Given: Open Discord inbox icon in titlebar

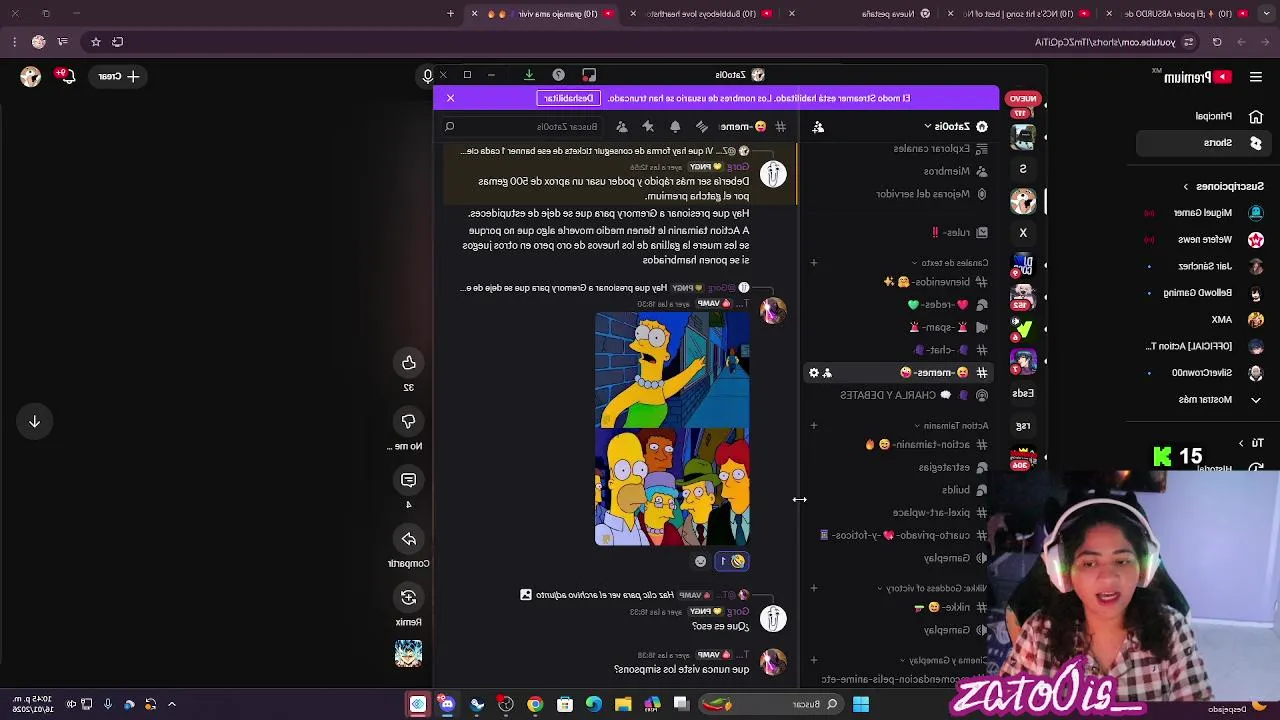Looking at the screenshot, I should (x=589, y=75).
